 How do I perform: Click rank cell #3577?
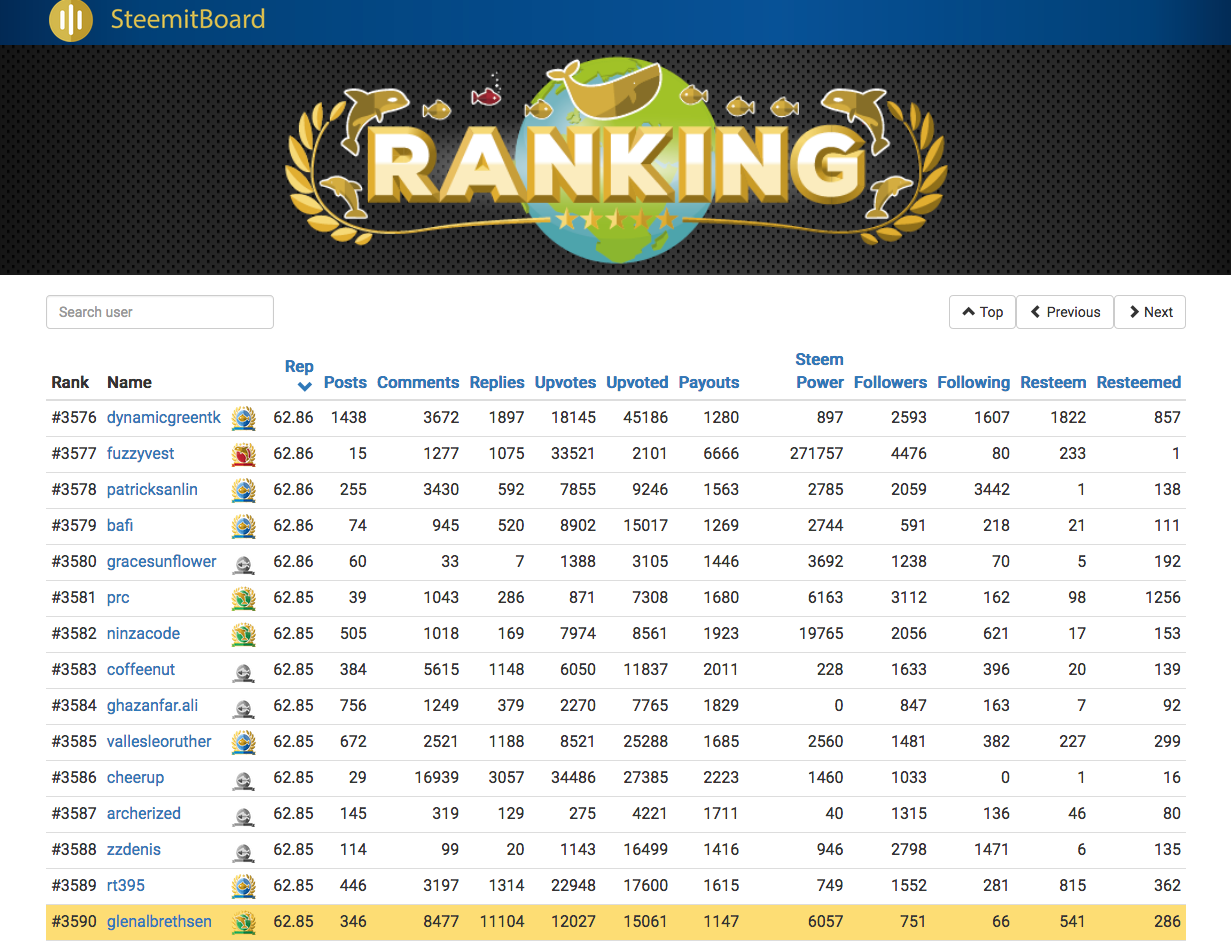(75, 453)
